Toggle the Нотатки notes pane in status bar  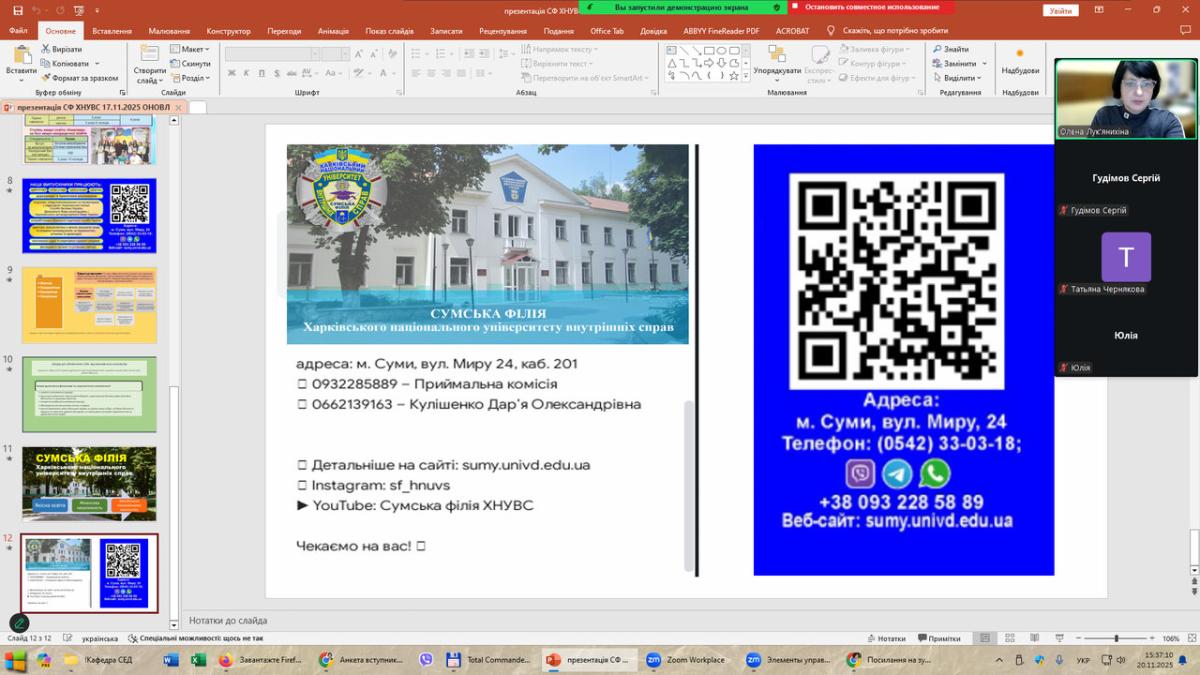[884, 638]
